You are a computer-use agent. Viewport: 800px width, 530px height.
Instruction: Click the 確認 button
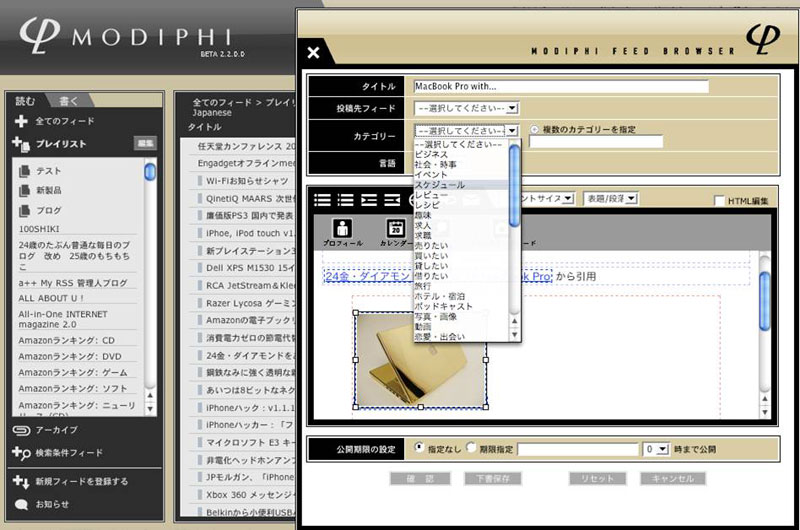pos(420,478)
